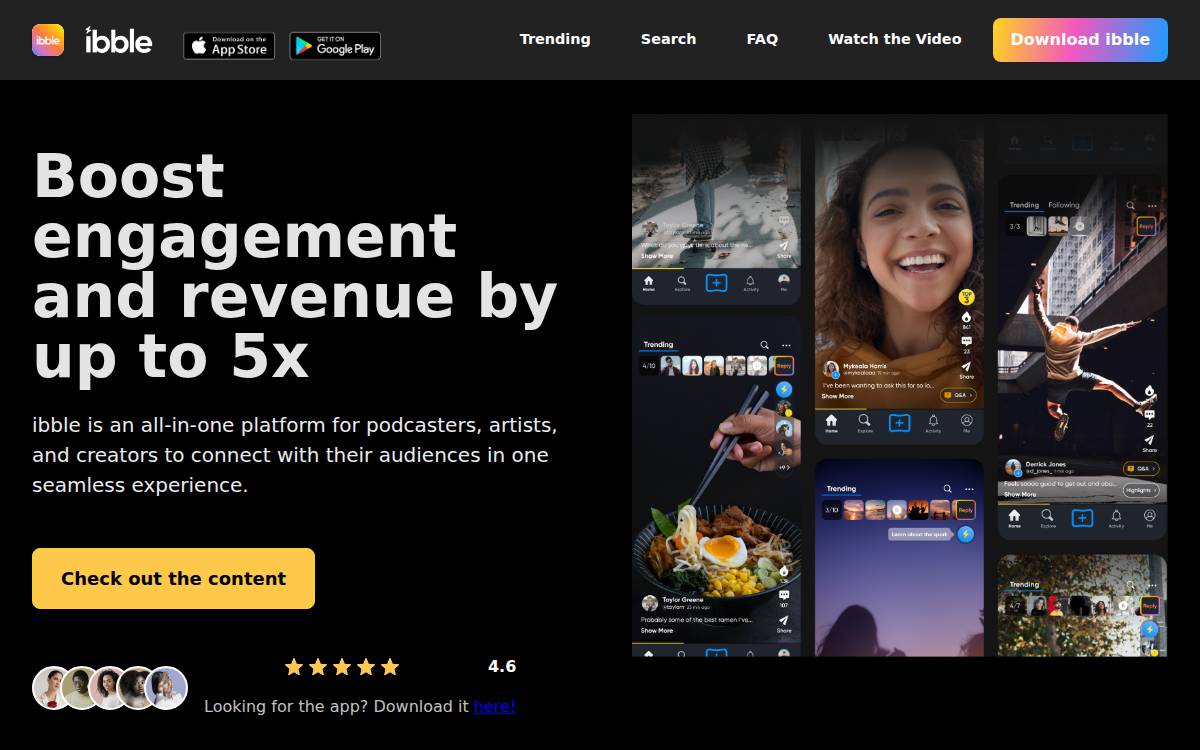Click the Check out the content button
The height and width of the screenshot is (750, 1200).
[x=173, y=578]
